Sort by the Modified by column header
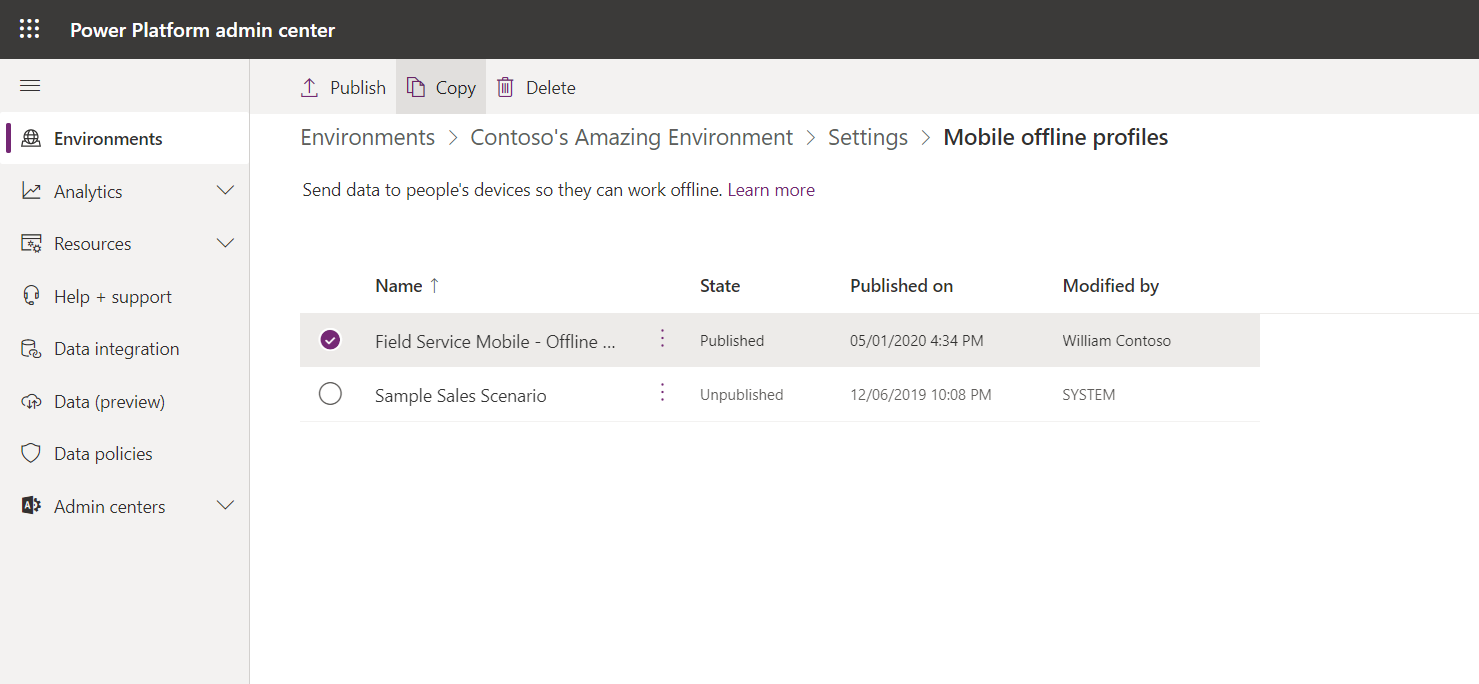Screen dimensions: 1479x684 tap(1111, 286)
